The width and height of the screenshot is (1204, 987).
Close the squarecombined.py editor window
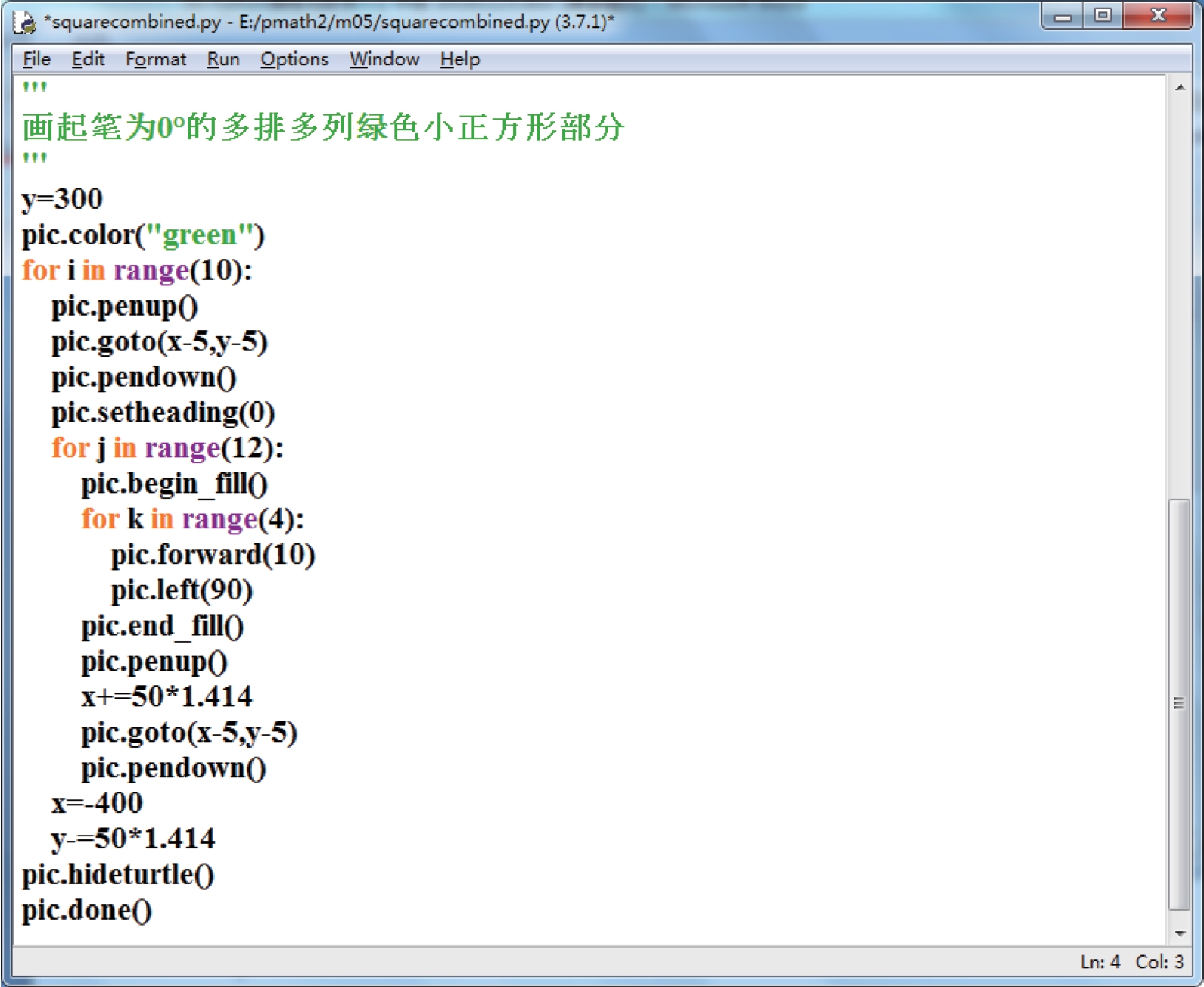[x=1158, y=16]
